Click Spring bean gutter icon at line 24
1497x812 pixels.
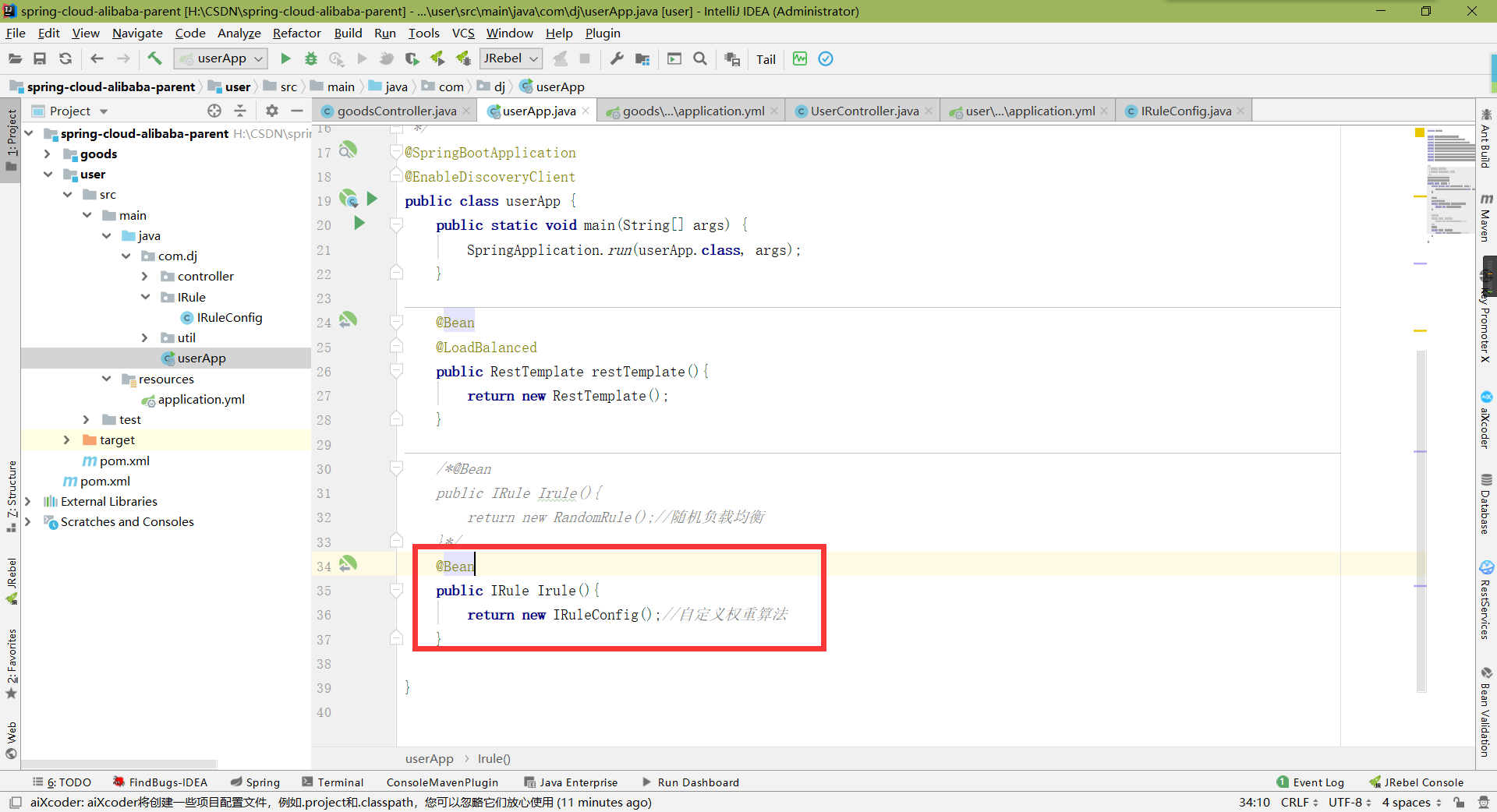[x=348, y=320]
